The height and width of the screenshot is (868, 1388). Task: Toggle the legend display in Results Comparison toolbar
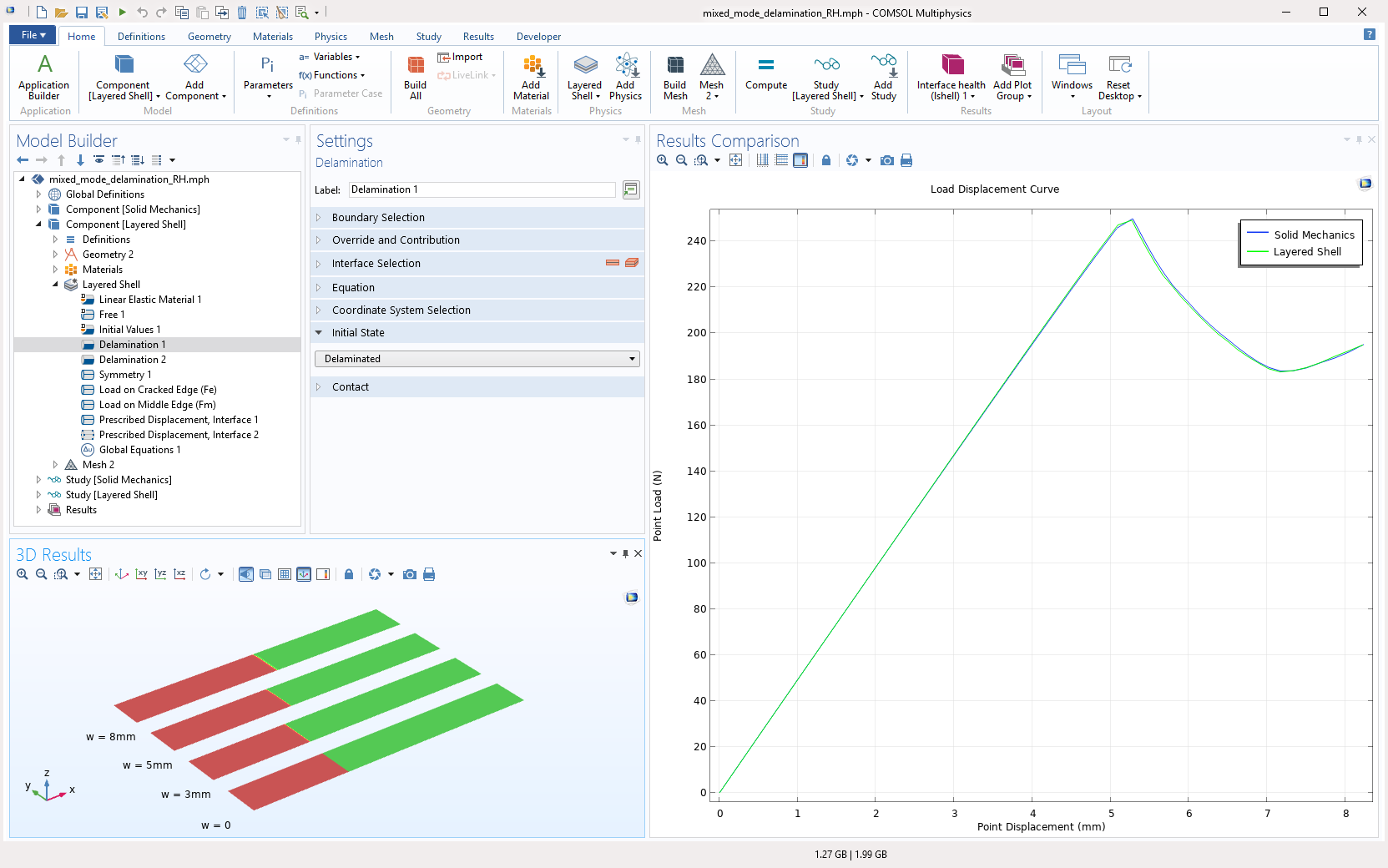(x=800, y=160)
